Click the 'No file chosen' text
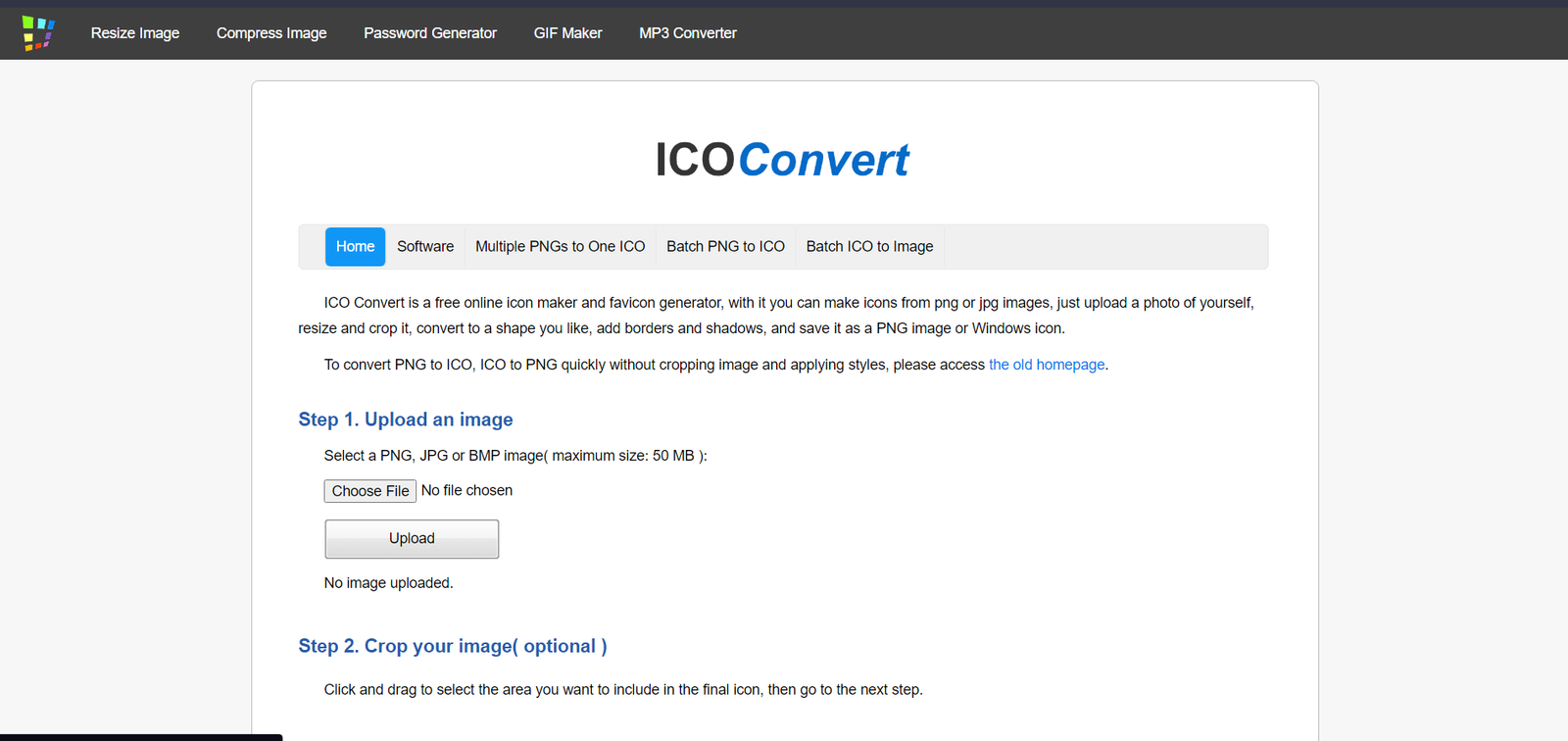Screen dimensions: 1568x741 click(x=466, y=491)
